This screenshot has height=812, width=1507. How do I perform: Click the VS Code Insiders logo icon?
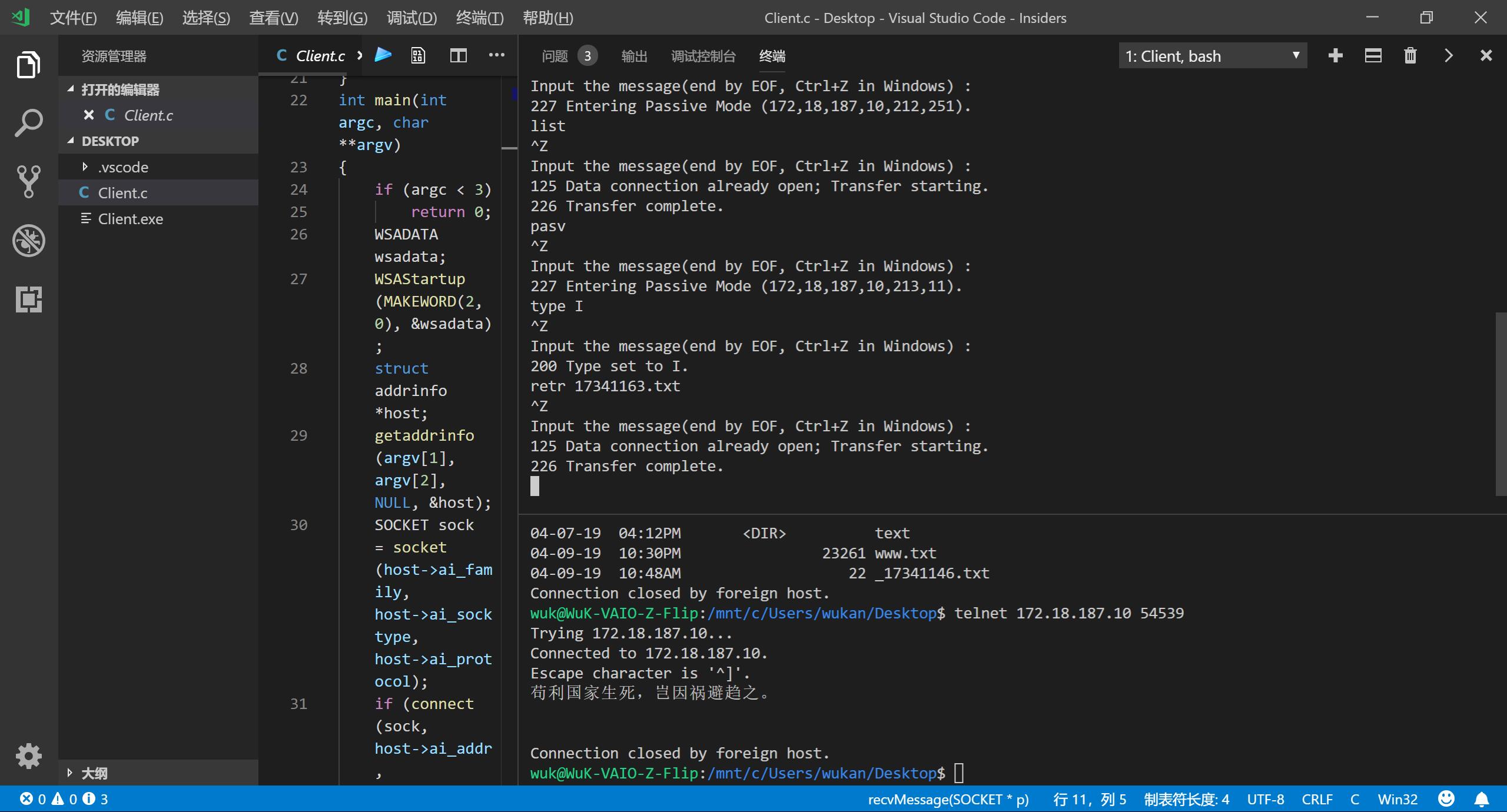point(21,17)
